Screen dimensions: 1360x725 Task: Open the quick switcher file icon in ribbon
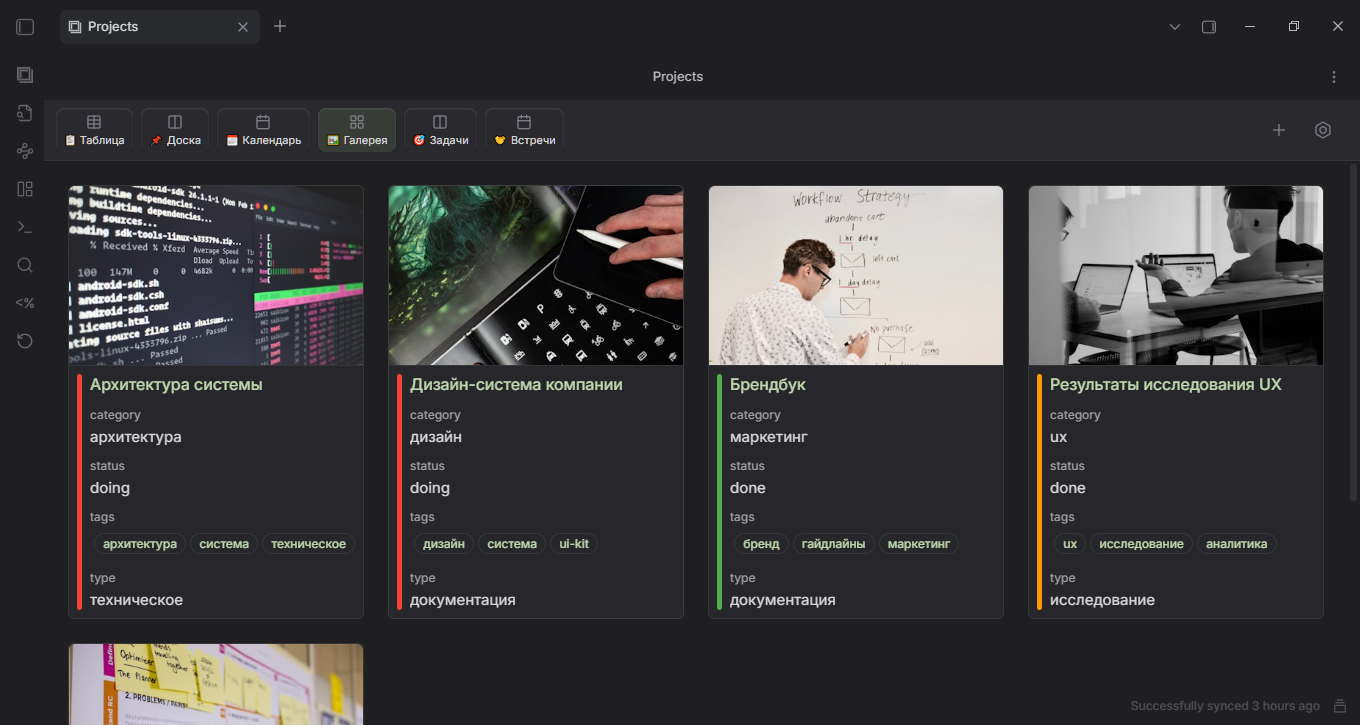pyautogui.click(x=25, y=113)
